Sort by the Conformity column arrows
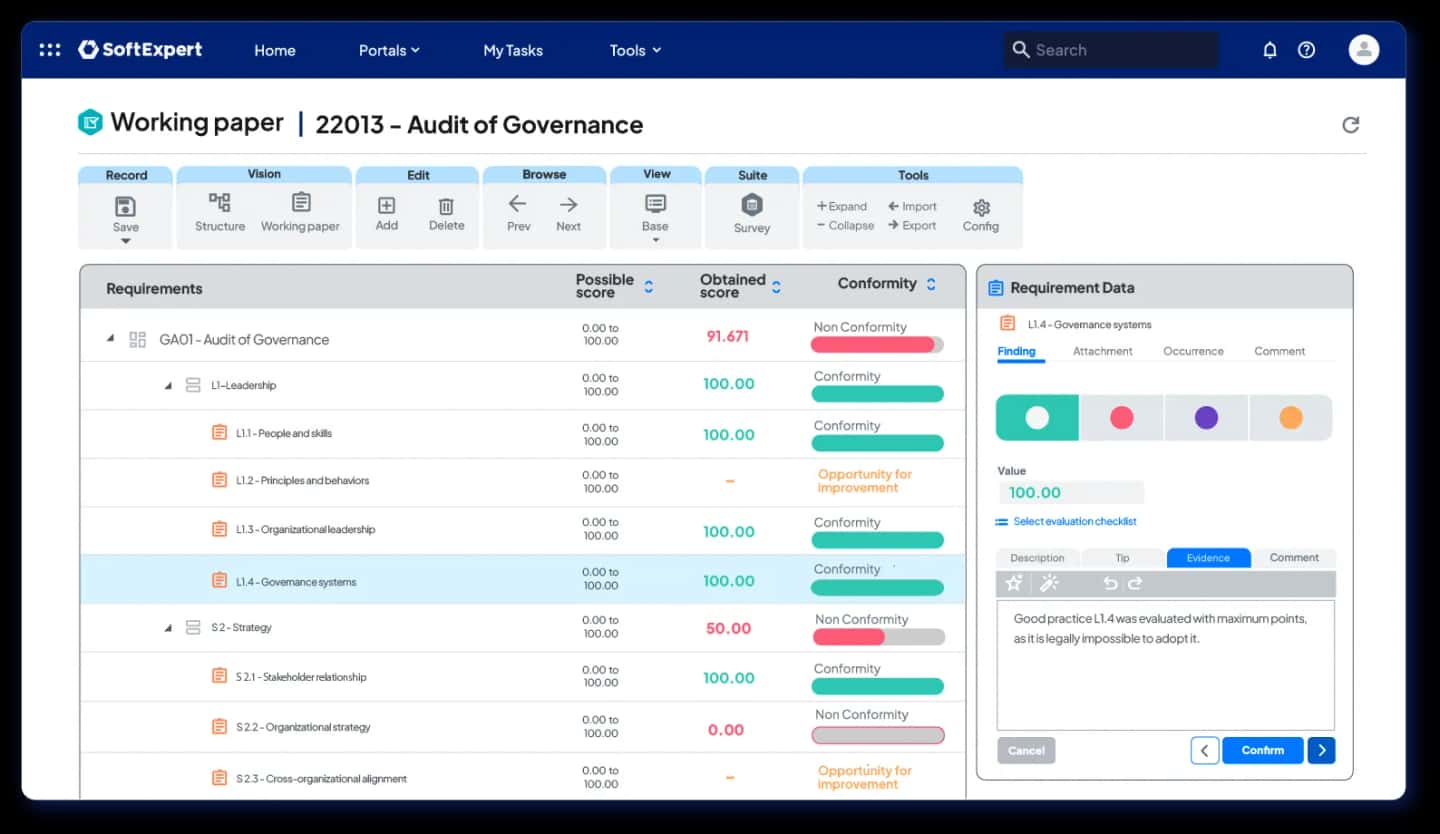1440x834 pixels. [x=931, y=284]
